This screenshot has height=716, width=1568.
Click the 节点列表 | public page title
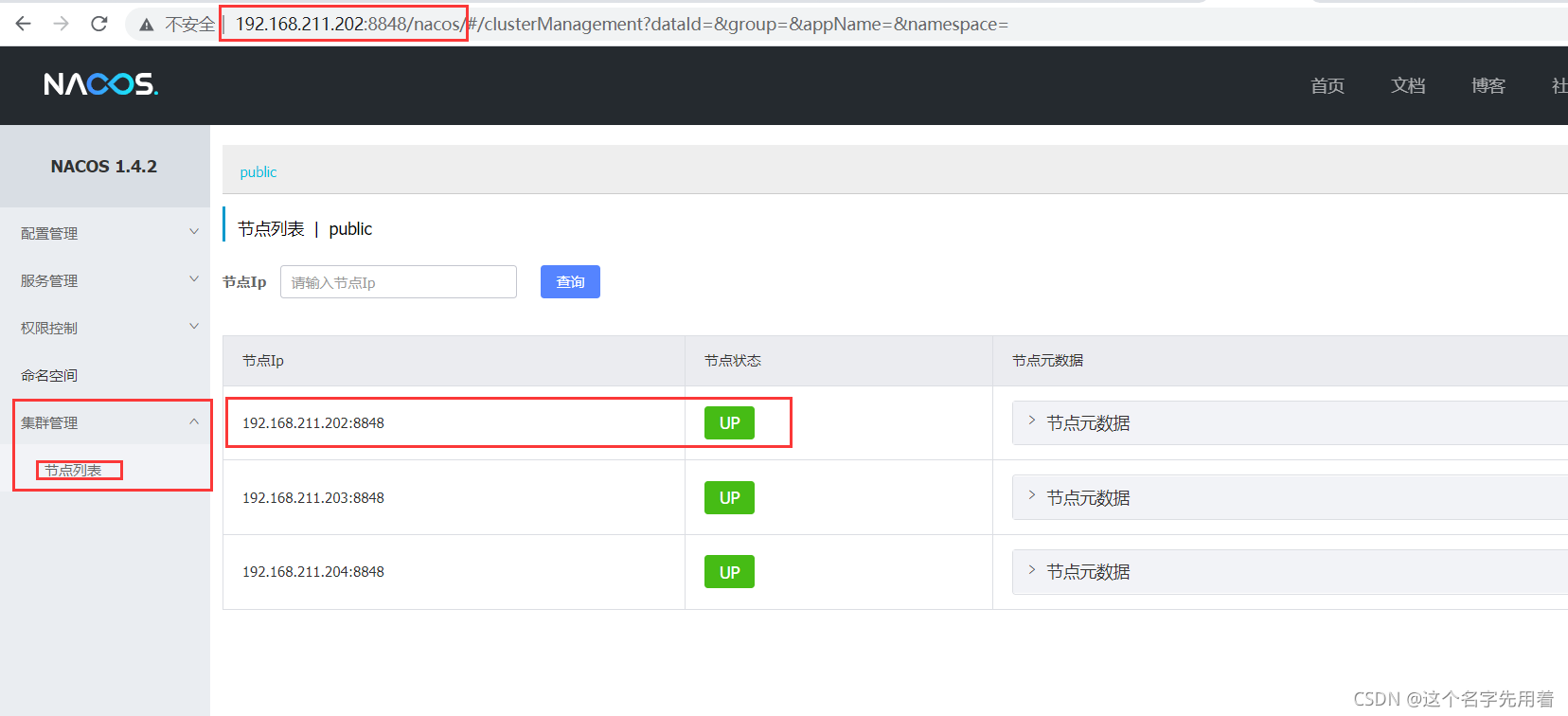point(305,229)
